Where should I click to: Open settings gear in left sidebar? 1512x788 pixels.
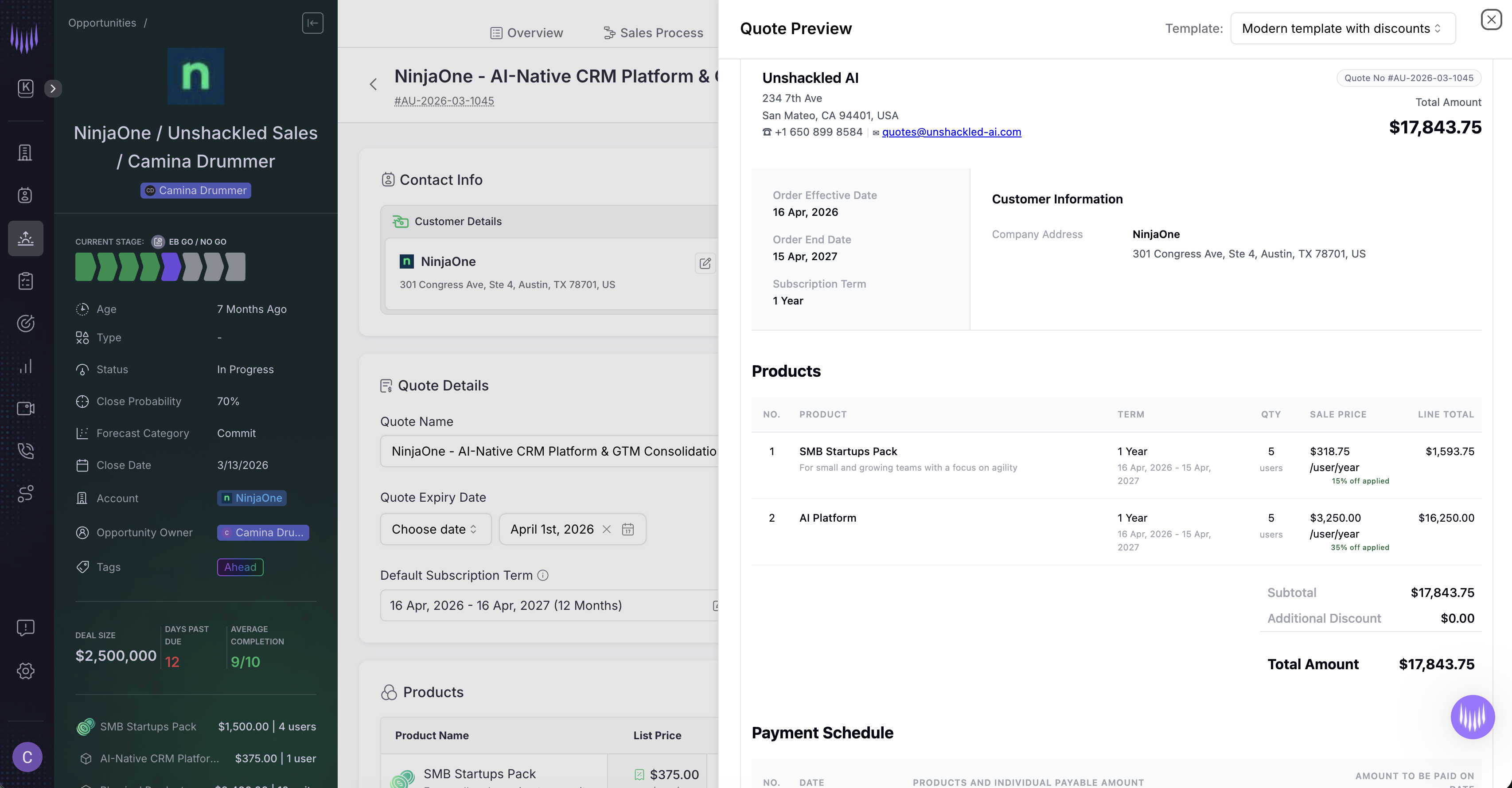tap(25, 671)
